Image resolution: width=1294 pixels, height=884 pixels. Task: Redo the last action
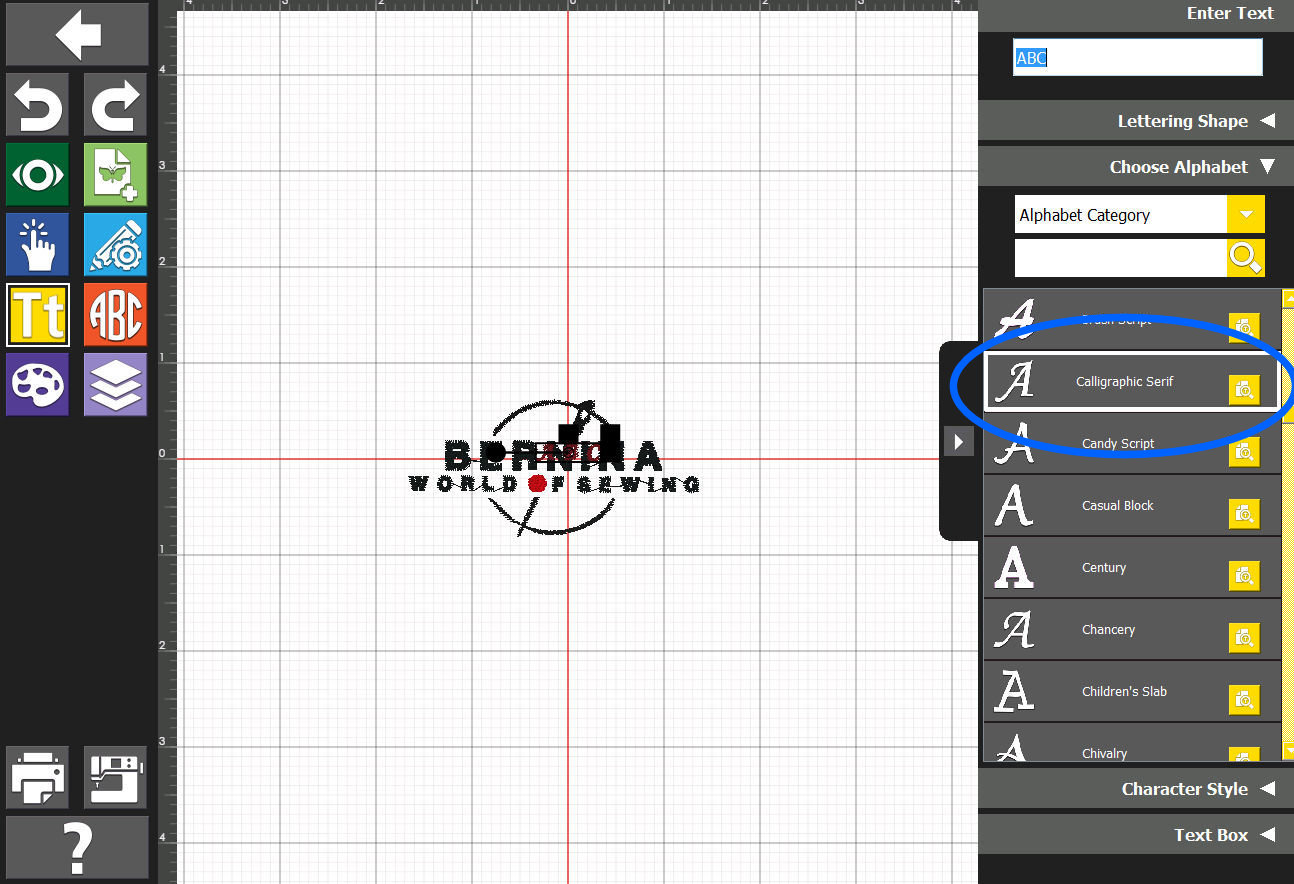coord(115,104)
